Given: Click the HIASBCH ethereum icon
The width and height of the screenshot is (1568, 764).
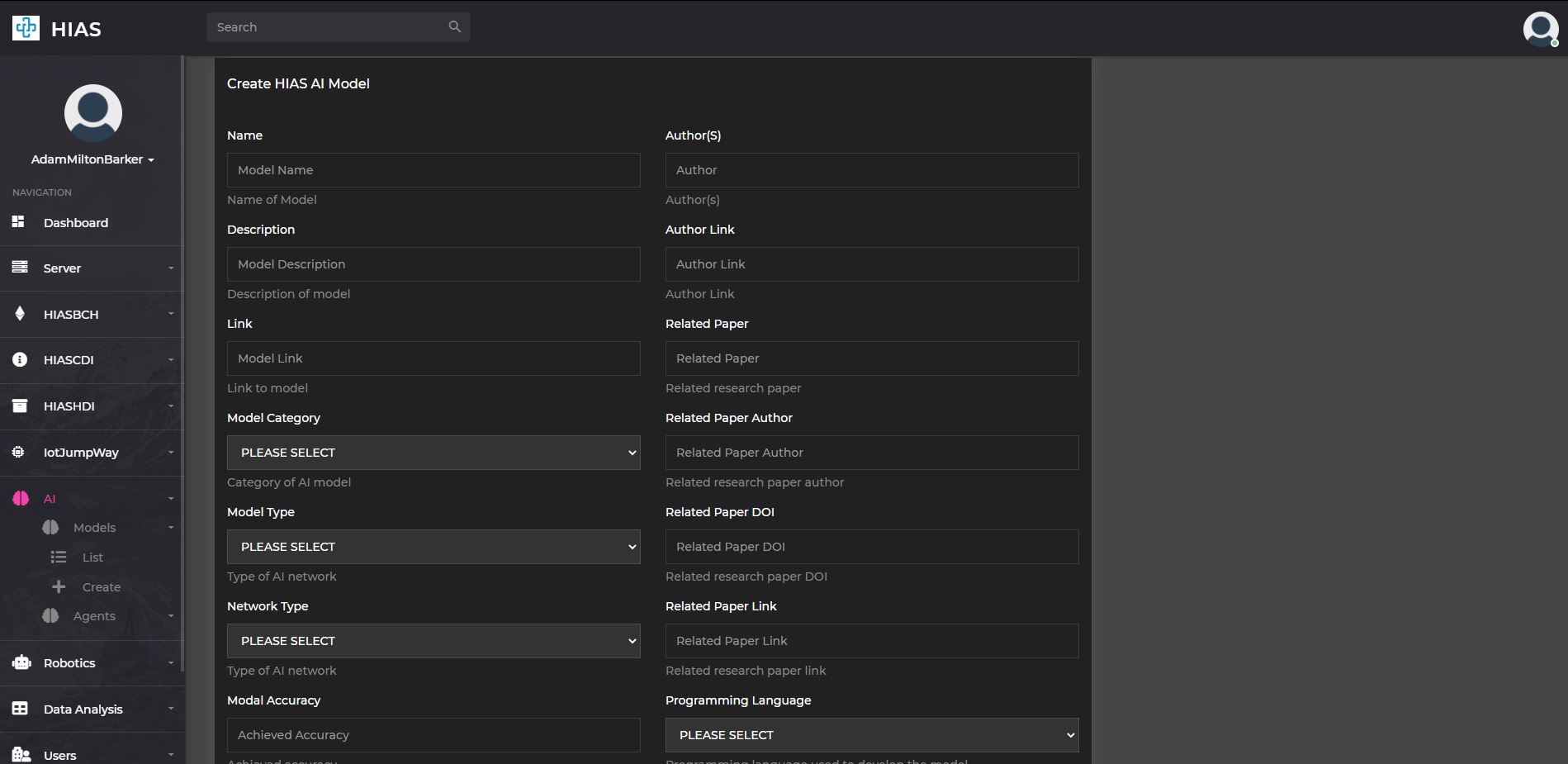Looking at the screenshot, I should click(20, 313).
